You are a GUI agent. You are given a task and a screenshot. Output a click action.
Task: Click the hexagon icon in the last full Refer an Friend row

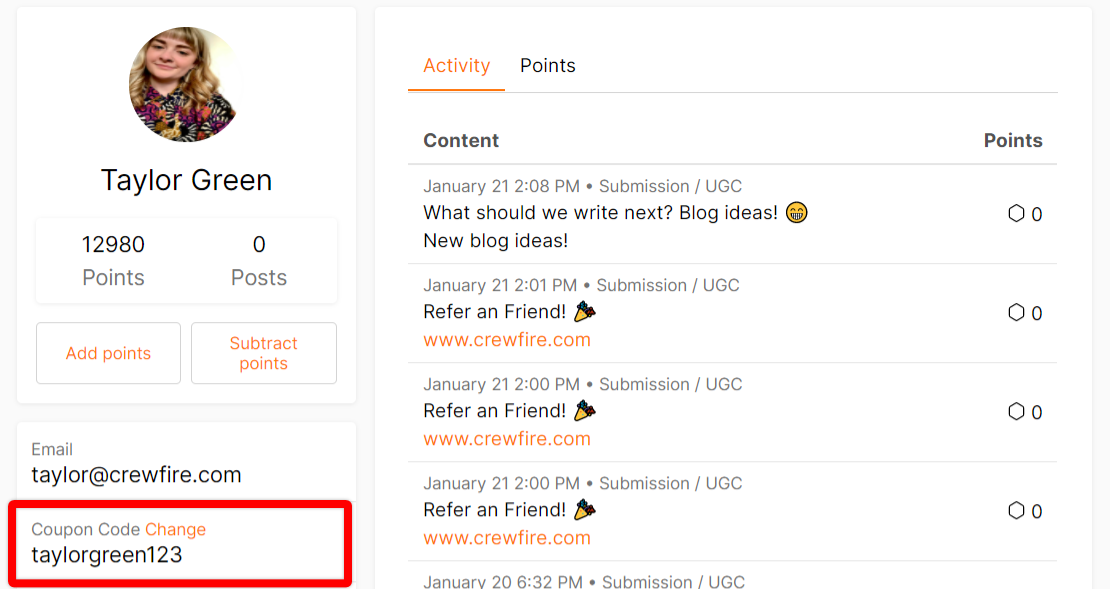coord(1016,510)
